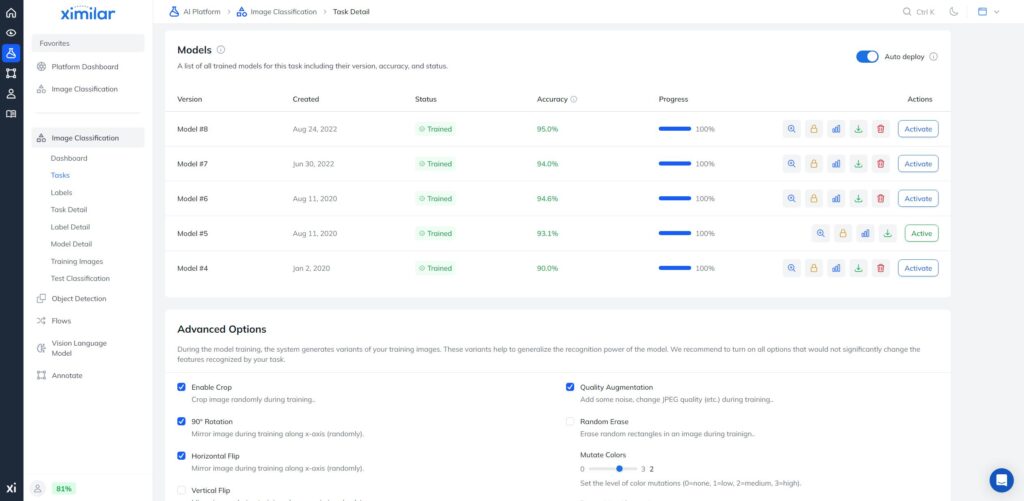Open the layout dropdown in top bar
The width and height of the screenshot is (1024, 501).
(987, 12)
